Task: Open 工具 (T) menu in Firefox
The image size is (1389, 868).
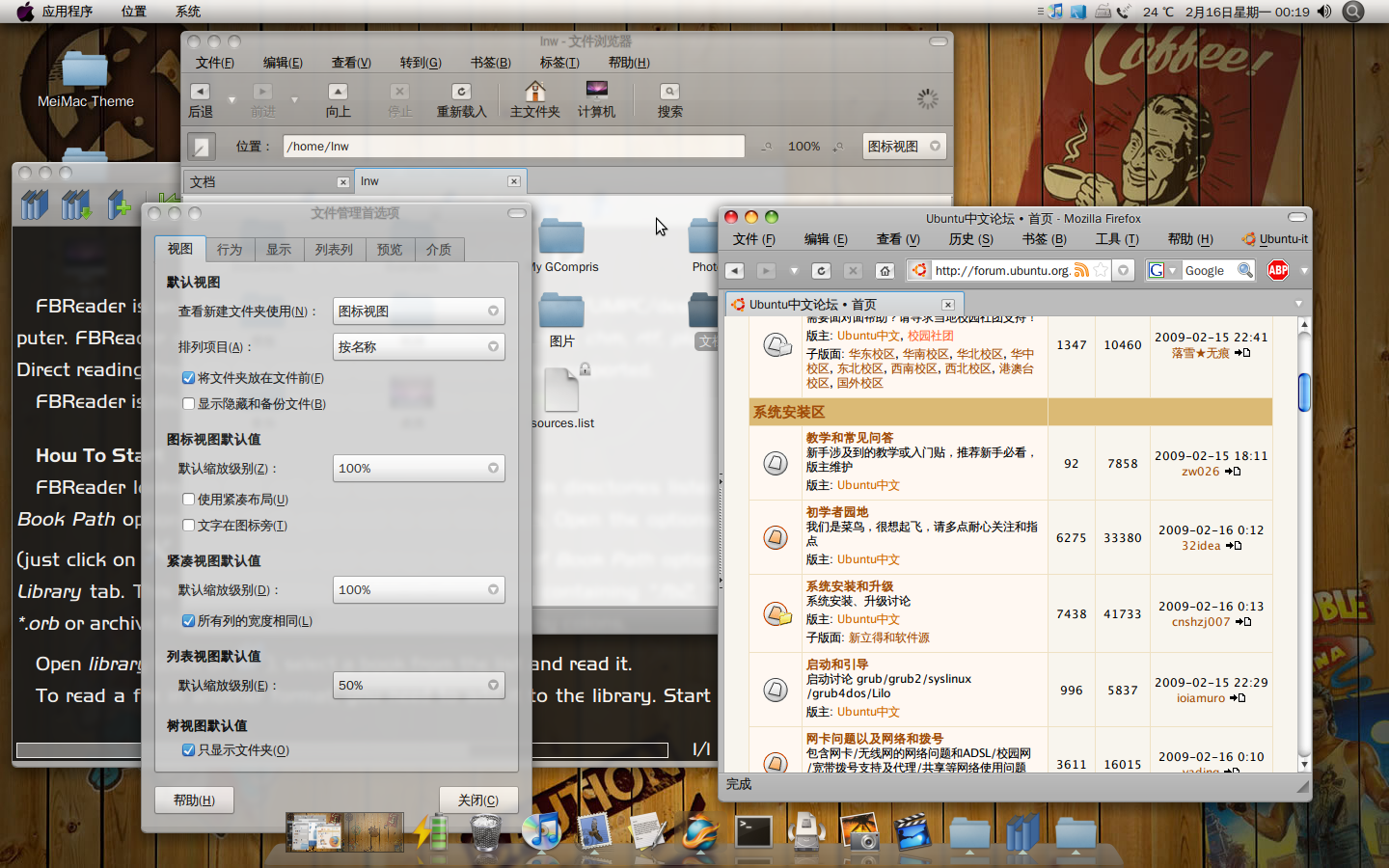Action: coord(1117,239)
